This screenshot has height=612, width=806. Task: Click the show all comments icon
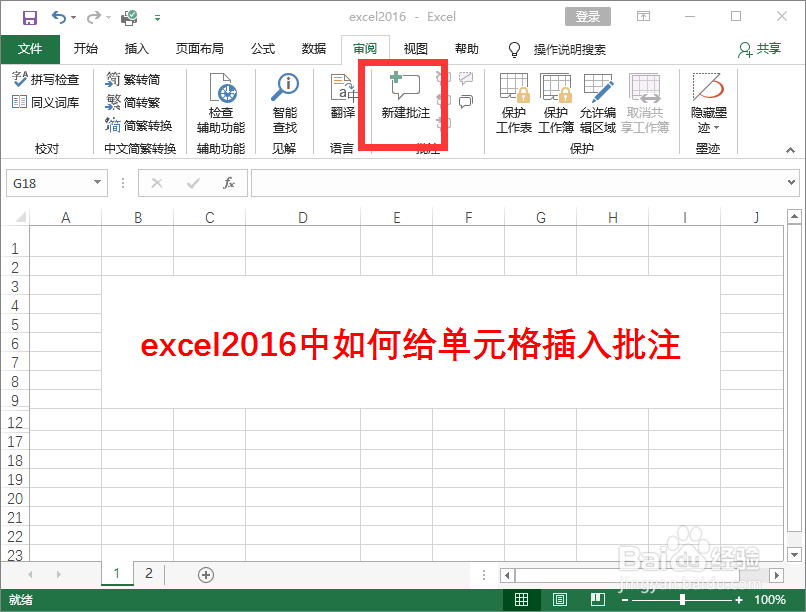[466, 101]
